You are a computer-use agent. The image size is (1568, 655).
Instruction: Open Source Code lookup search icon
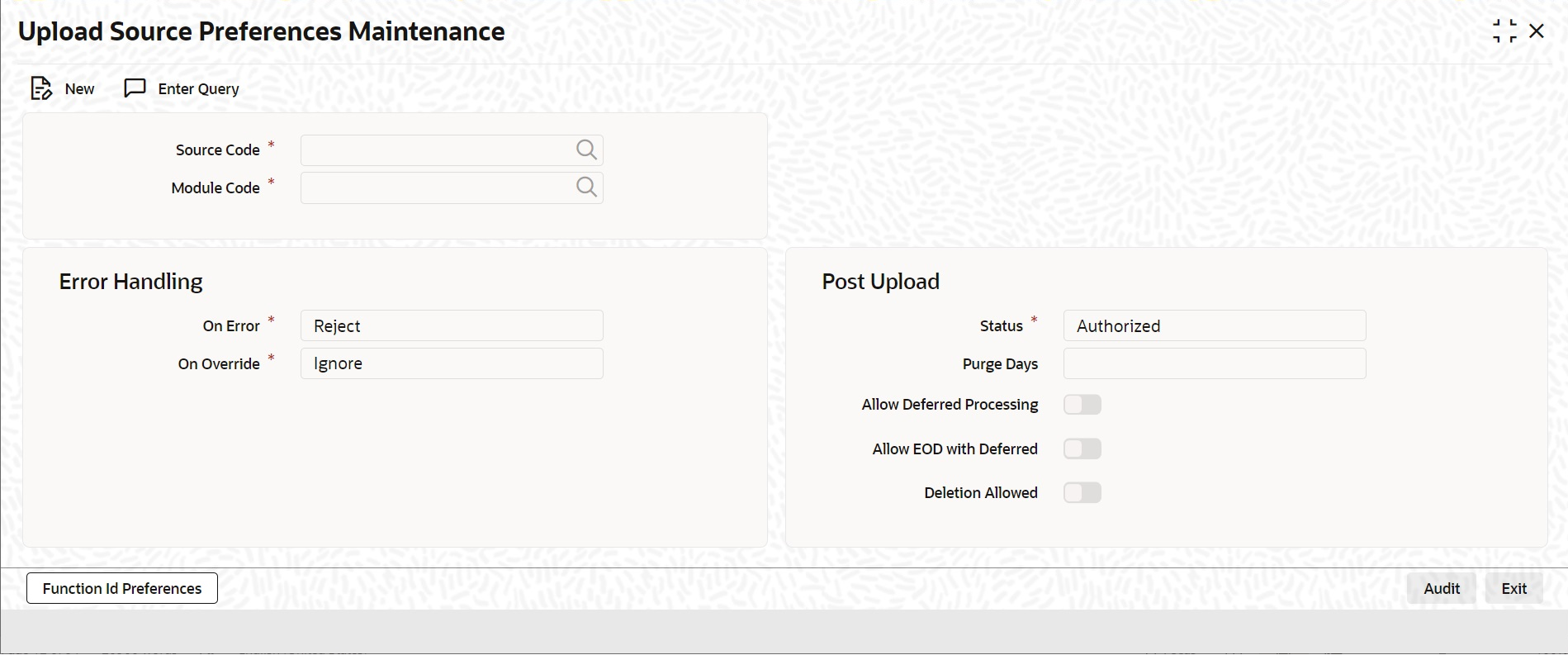tap(586, 150)
